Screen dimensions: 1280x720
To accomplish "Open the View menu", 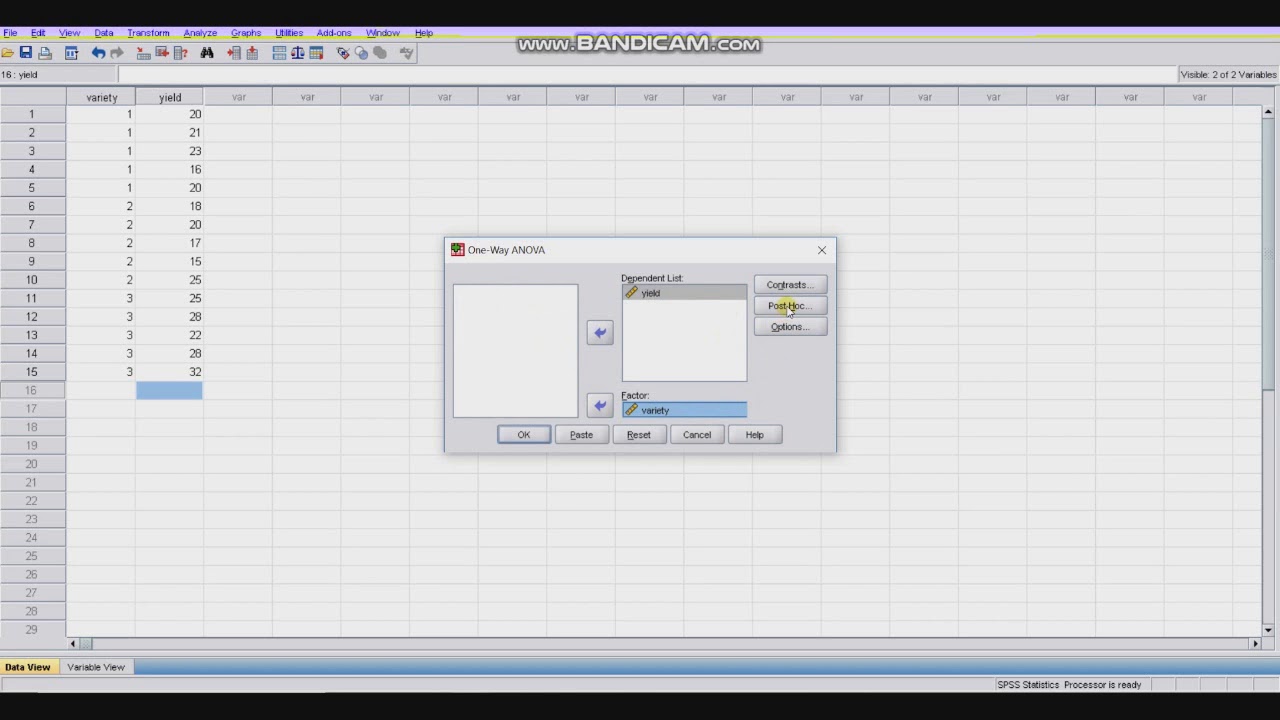I will pyautogui.click(x=69, y=33).
